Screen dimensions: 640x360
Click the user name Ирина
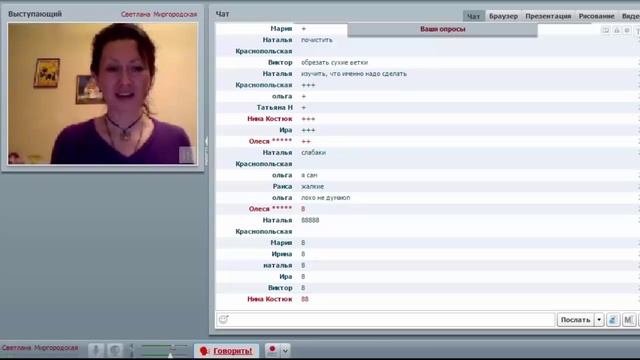[282, 254]
